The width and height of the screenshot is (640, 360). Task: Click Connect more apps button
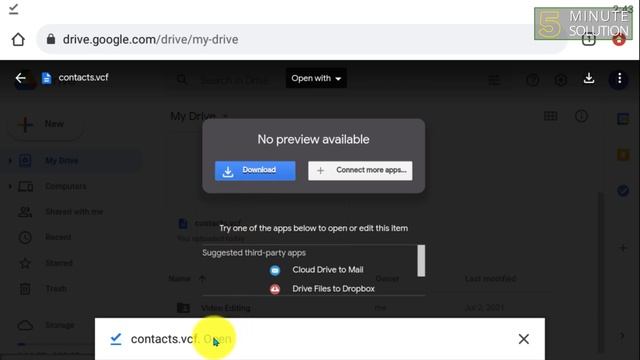point(360,171)
